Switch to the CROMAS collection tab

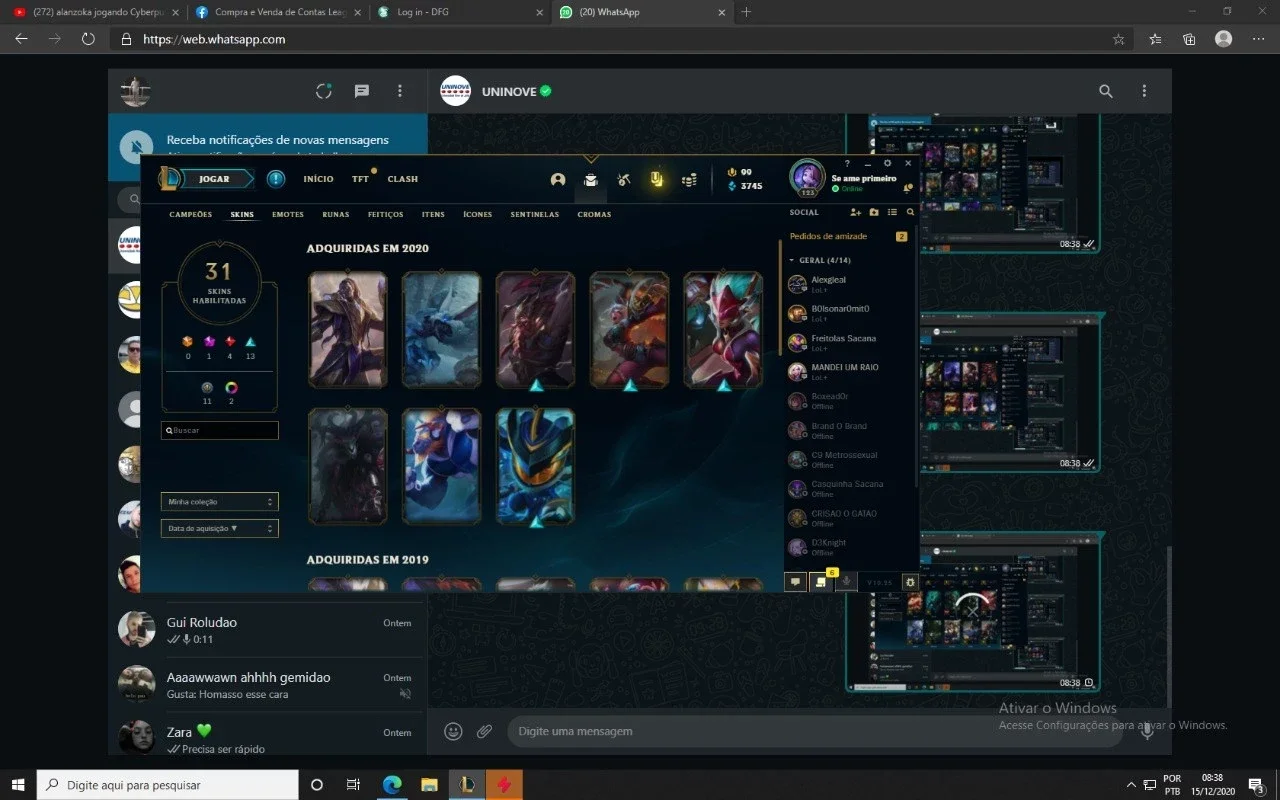(594, 215)
